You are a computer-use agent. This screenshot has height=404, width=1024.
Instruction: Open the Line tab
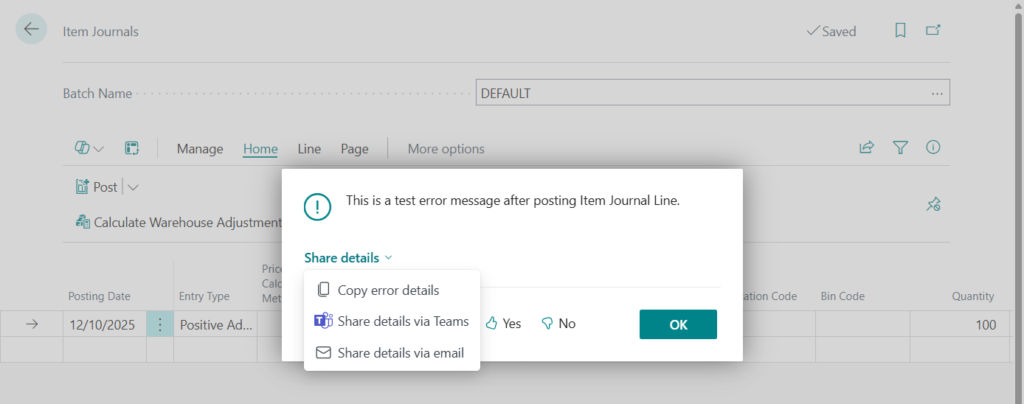point(309,149)
